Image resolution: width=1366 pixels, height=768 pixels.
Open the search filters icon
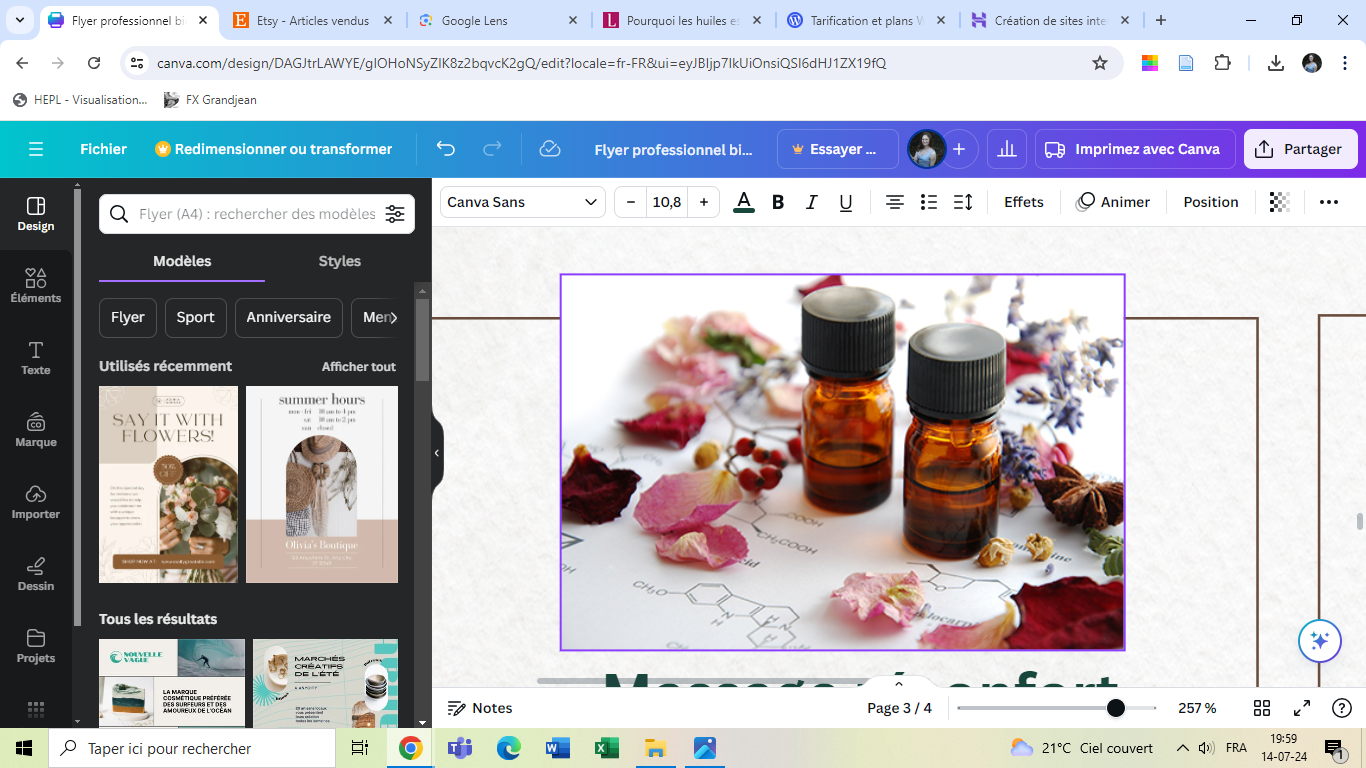point(395,214)
